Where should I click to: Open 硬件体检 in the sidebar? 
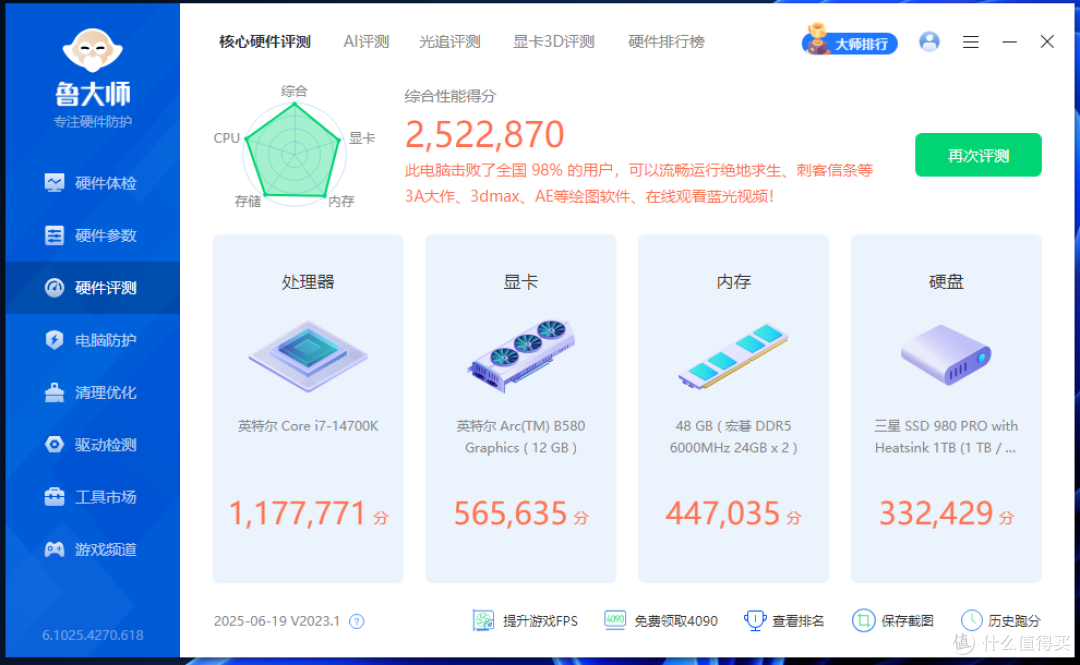click(x=92, y=183)
